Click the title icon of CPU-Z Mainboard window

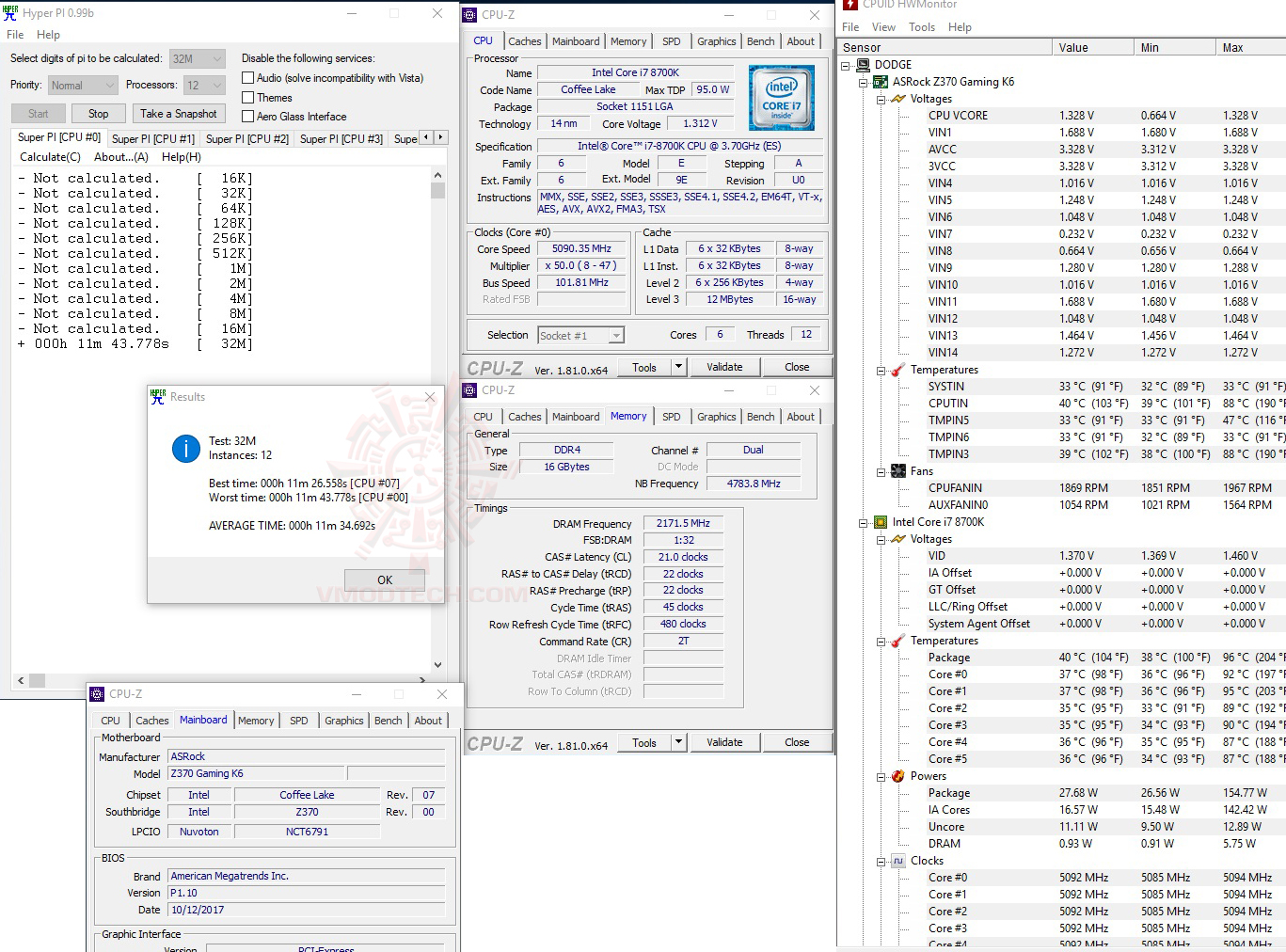tap(97, 694)
